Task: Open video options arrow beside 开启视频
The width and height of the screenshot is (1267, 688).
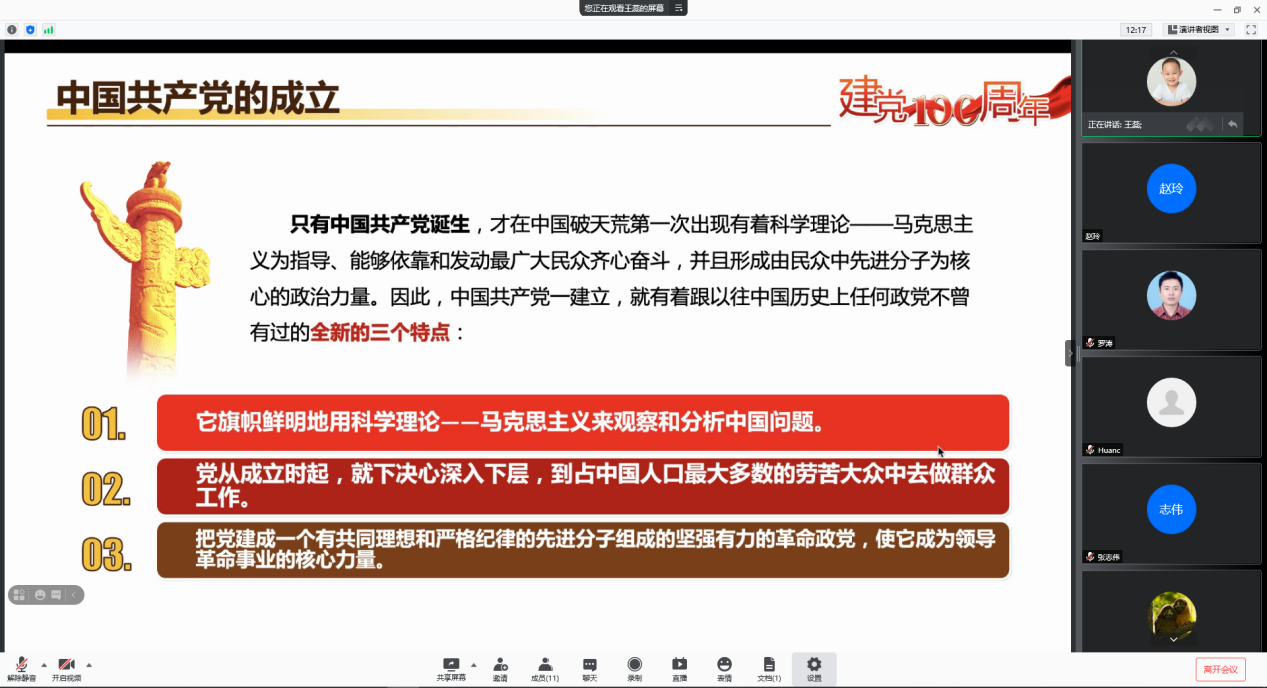Action: click(x=89, y=664)
